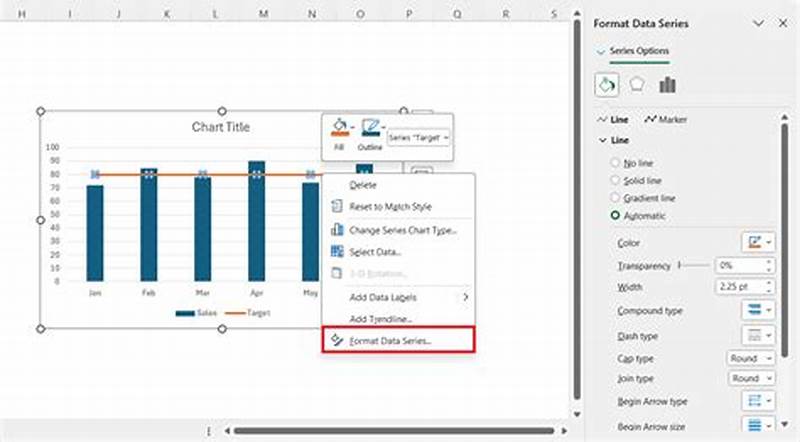Open the Dash type dropdown
The width and height of the screenshot is (800, 442).
[x=758, y=335]
